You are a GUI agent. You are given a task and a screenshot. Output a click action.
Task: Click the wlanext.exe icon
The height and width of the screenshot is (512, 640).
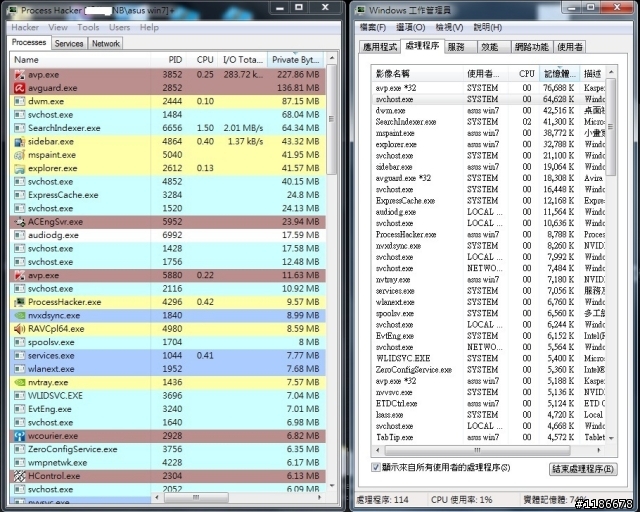tap(19, 369)
